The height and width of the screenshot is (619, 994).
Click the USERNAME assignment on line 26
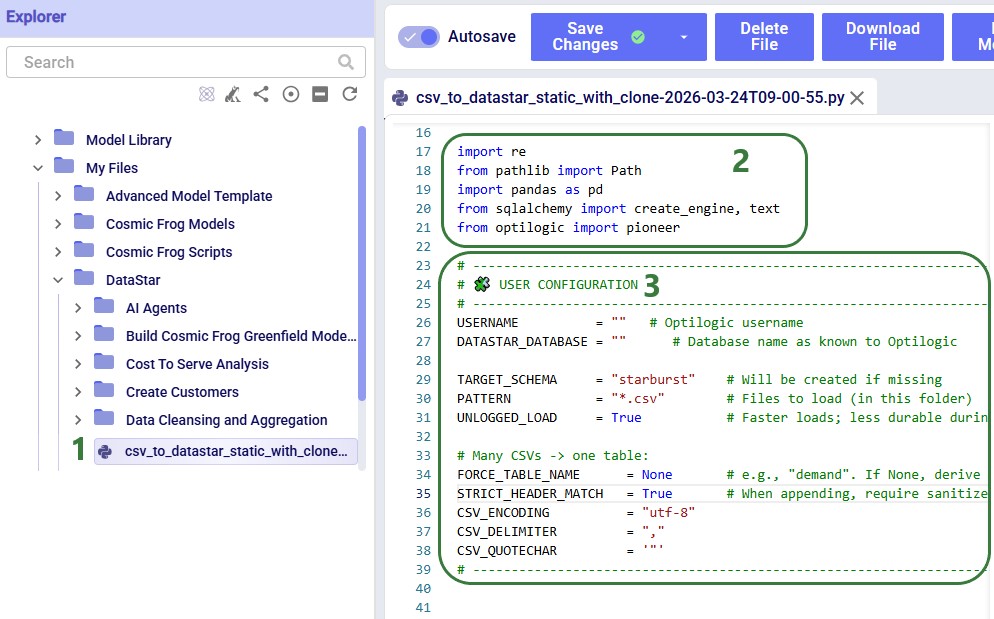click(541, 322)
